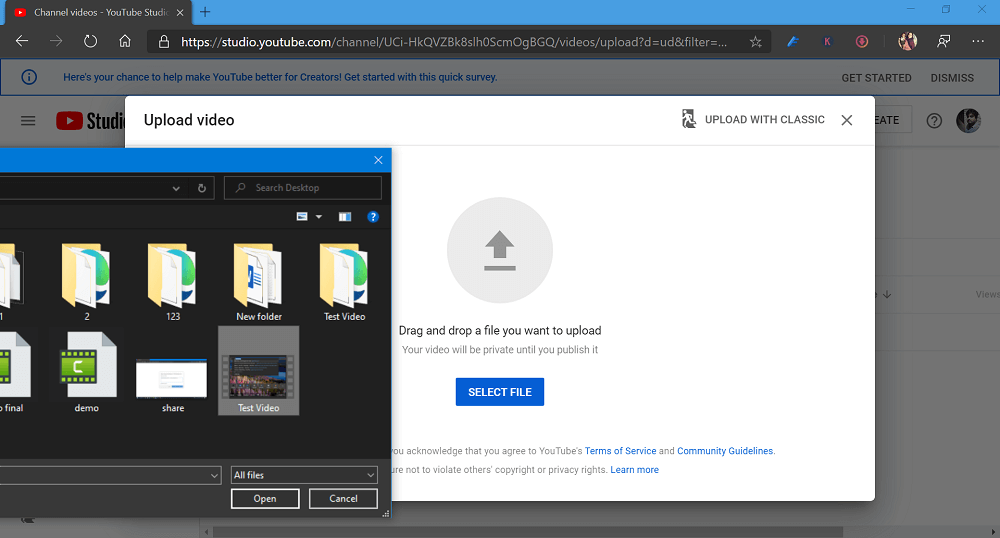Change view layout icon in file dialog

click(302, 217)
